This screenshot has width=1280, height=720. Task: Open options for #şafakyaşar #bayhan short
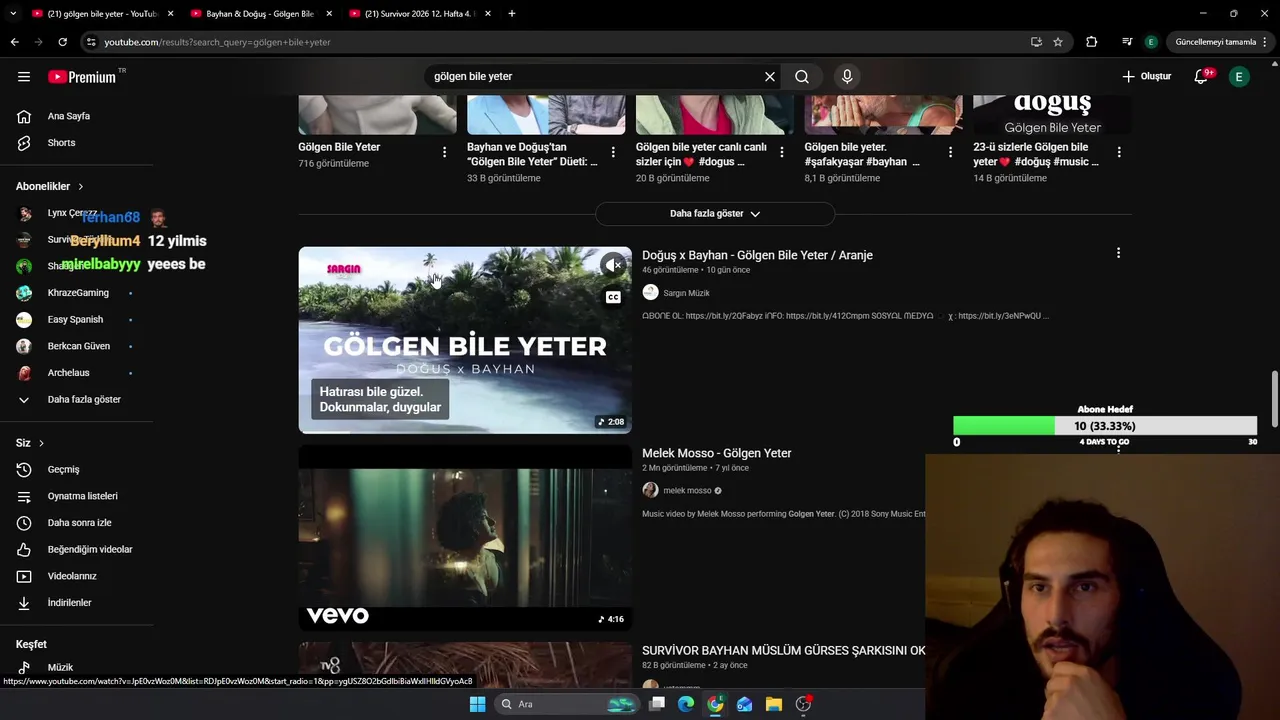coord(951,152)
